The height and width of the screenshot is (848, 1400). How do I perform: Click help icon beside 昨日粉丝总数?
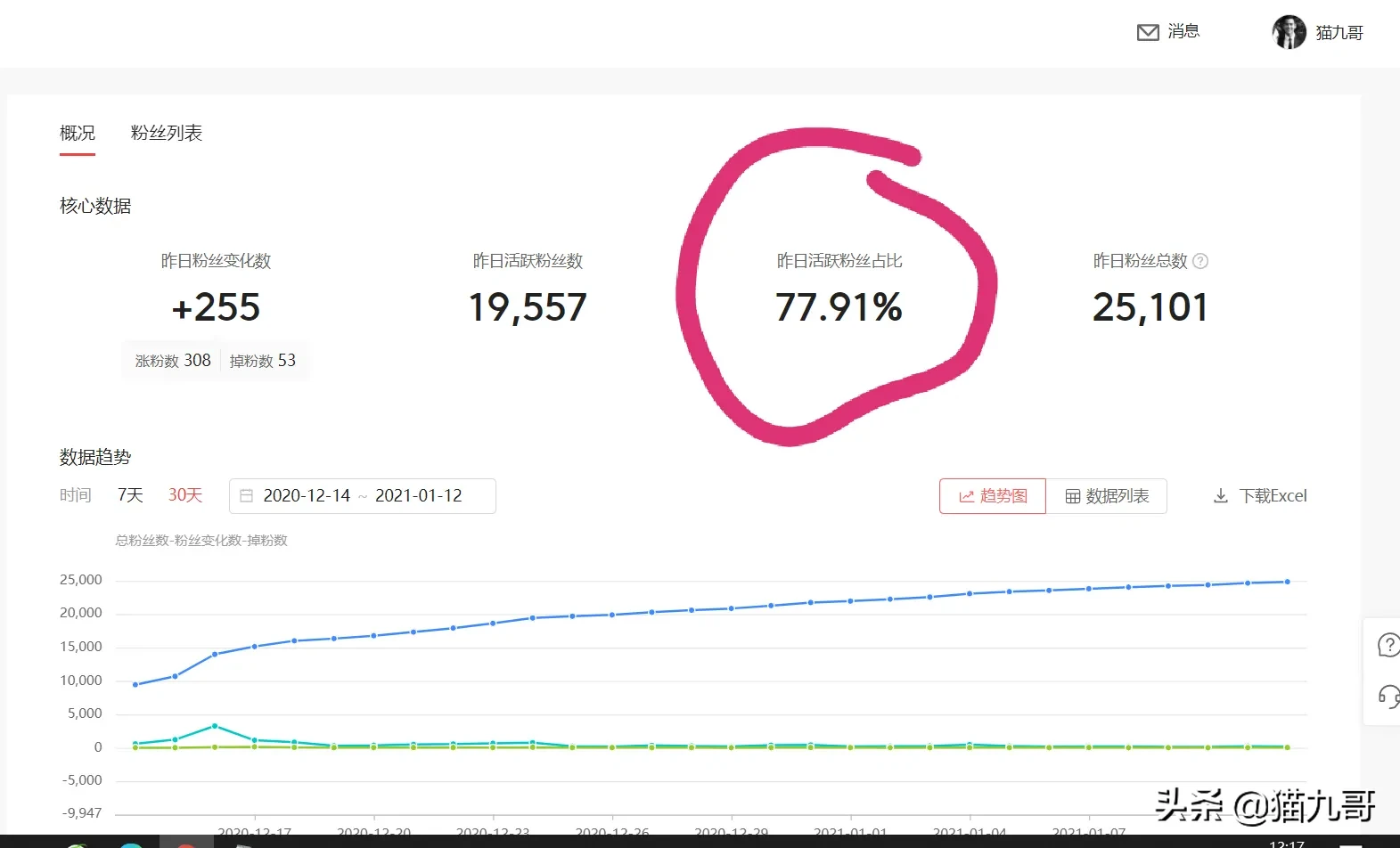tap(1200, 261)
